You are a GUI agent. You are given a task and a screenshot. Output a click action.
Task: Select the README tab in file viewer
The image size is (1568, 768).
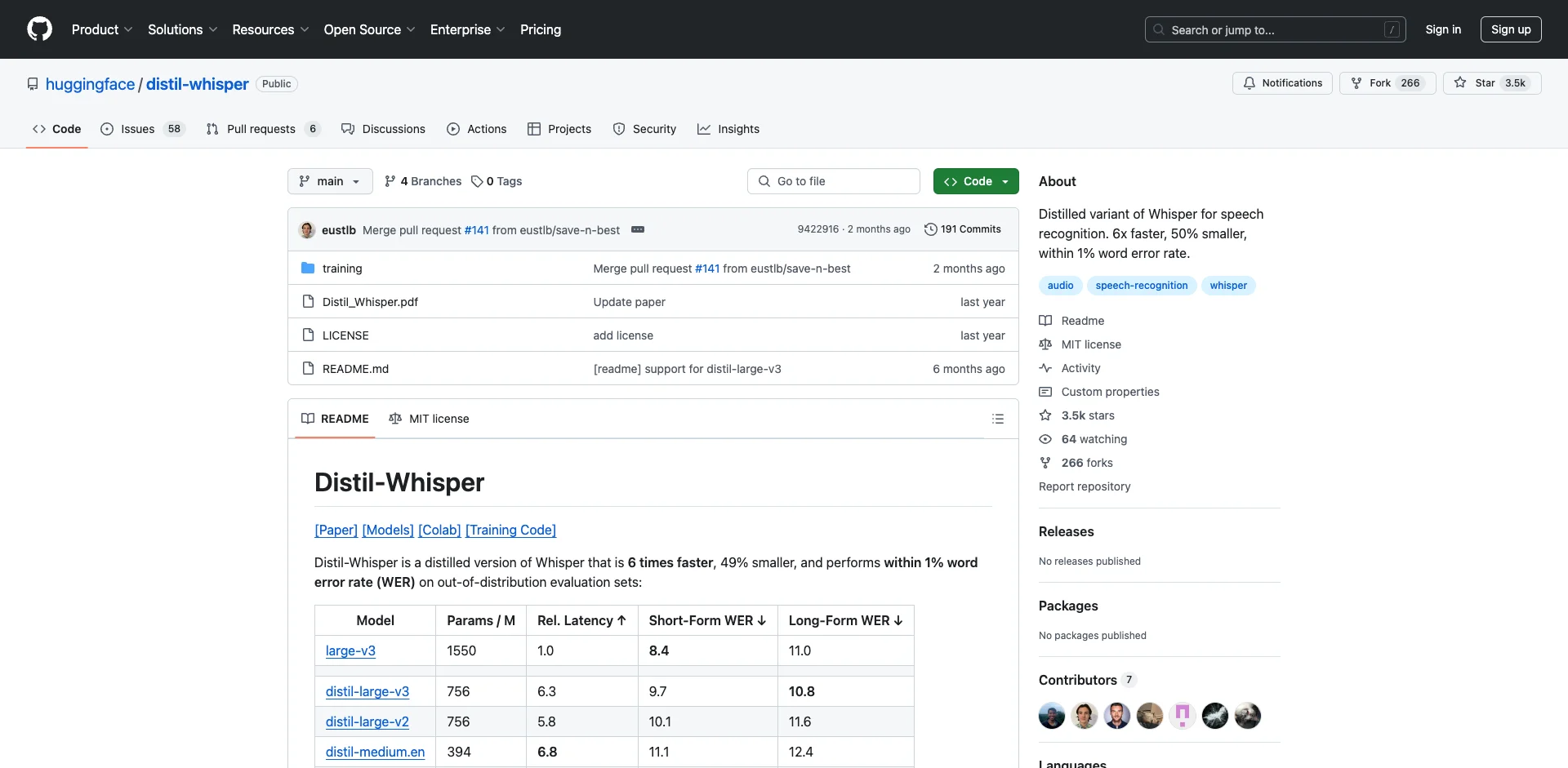tap(335, 419)
